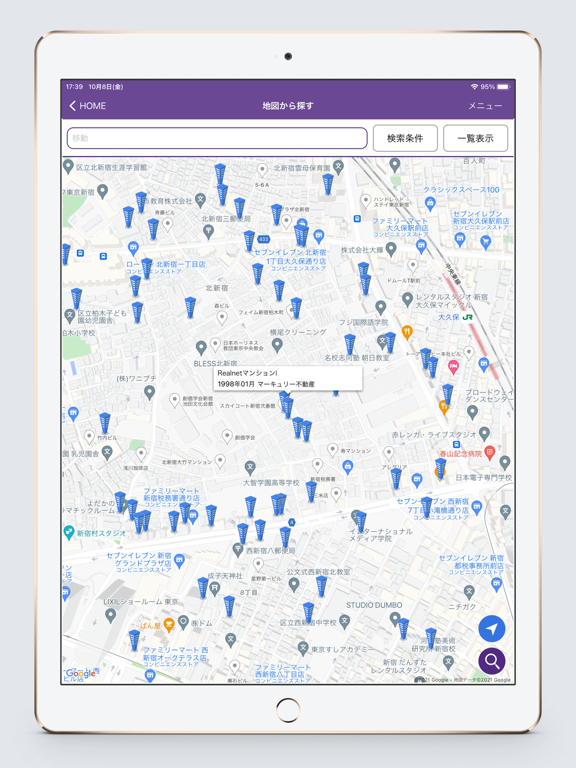Tap the 春山記念病院 hospital icon
Viewport: 576px width, 768px height.
point(489,452)
